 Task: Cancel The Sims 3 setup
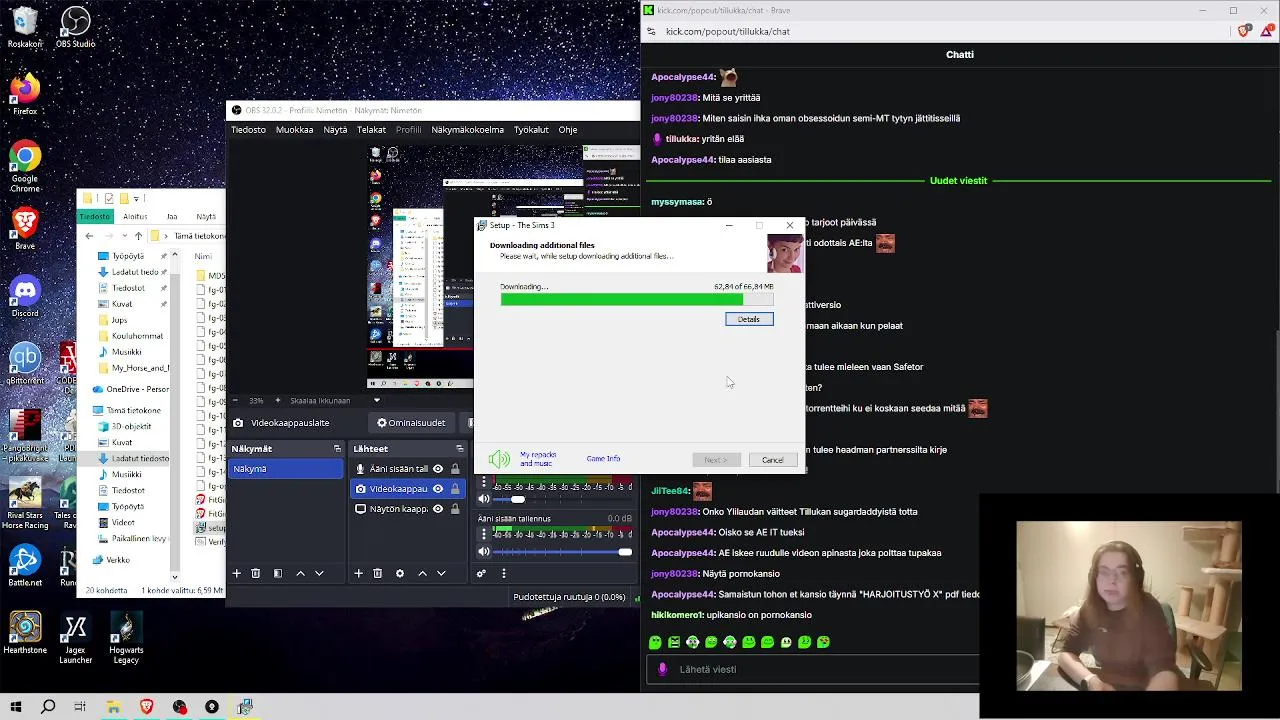(773, 460)
